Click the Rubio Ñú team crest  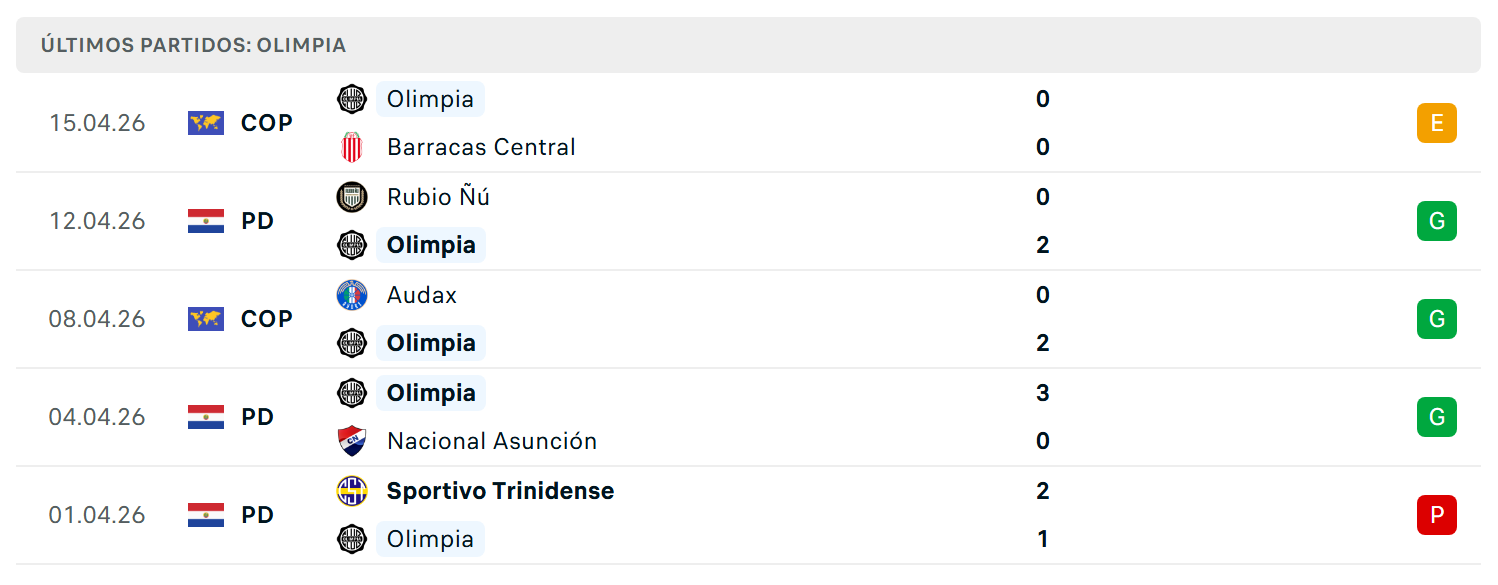(x=352, y=197)
